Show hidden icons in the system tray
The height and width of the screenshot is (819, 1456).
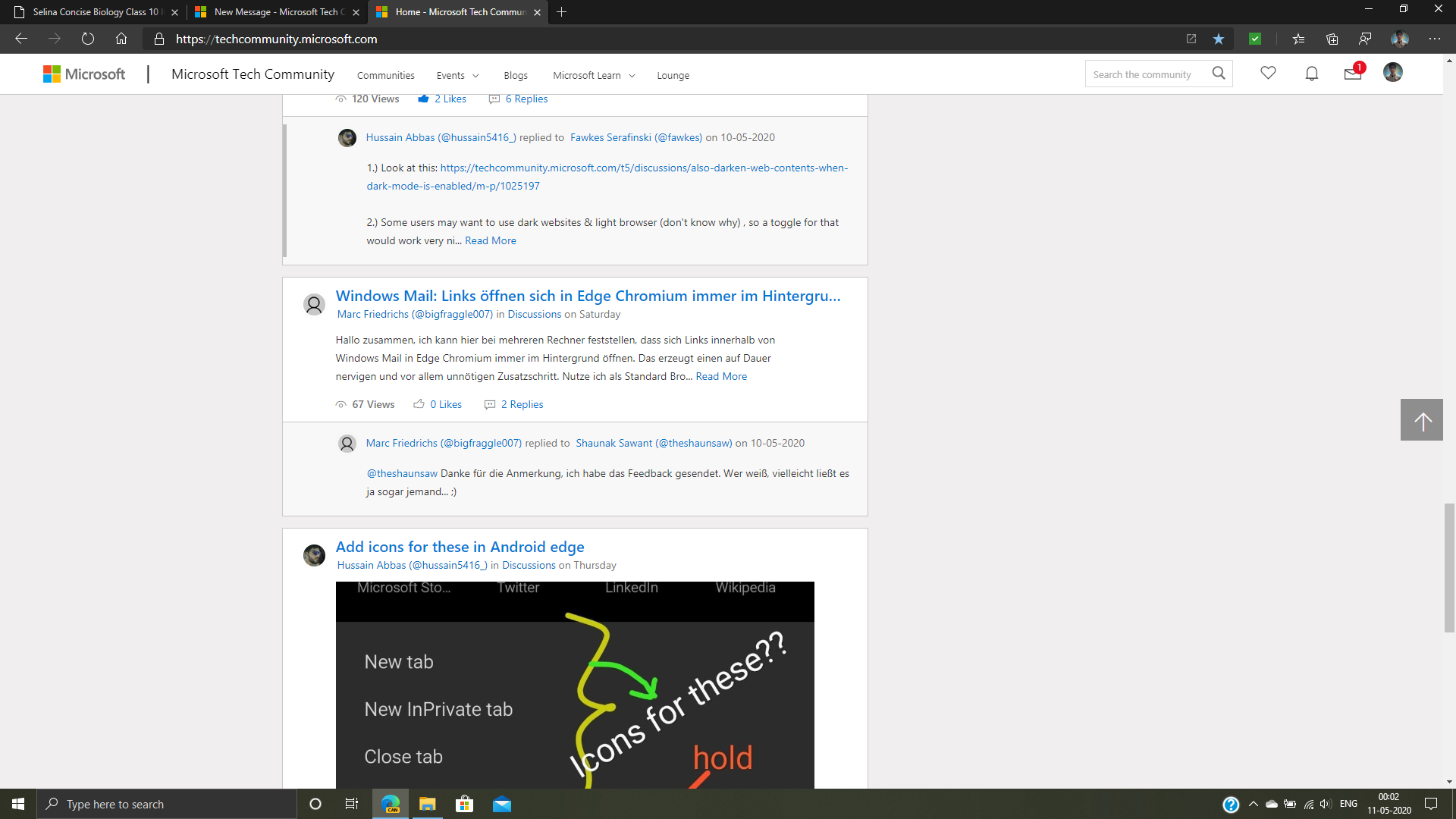click(1252, 804)
